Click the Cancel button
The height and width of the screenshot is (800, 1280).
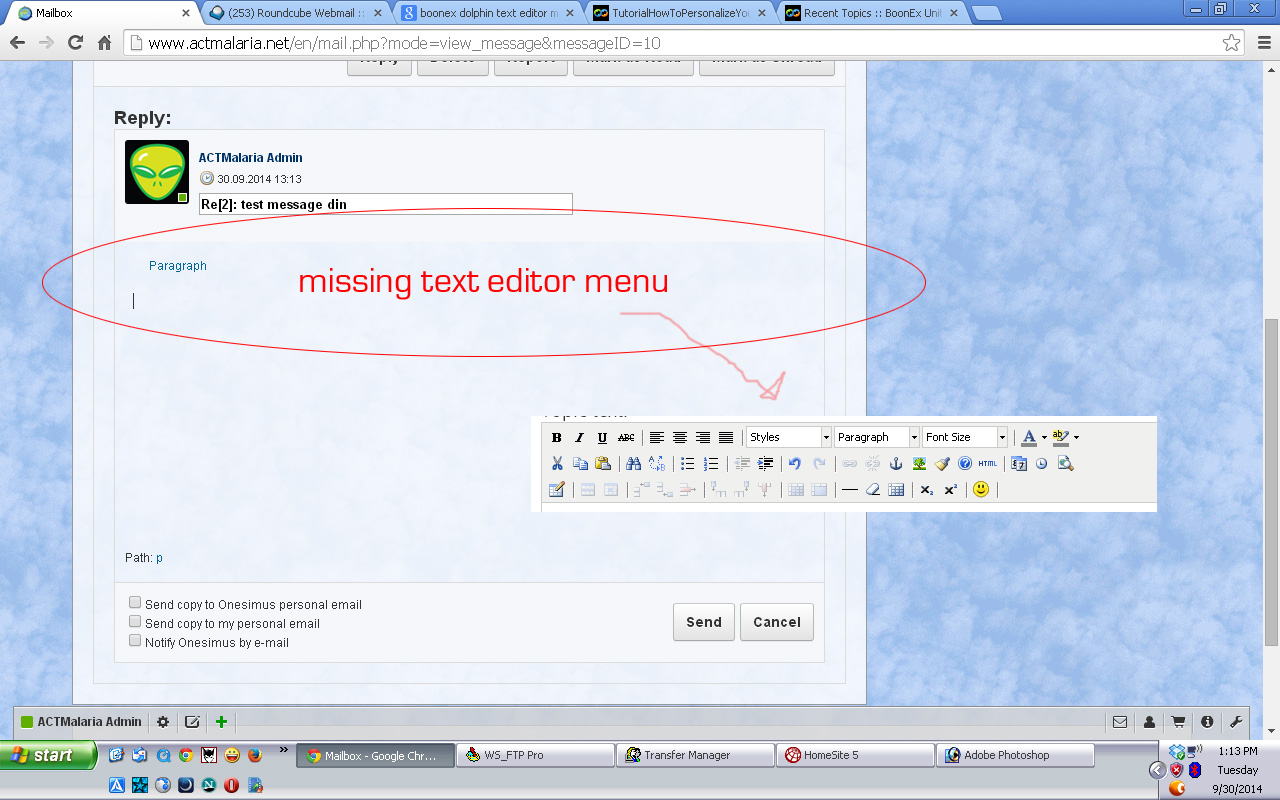(776, 622)
